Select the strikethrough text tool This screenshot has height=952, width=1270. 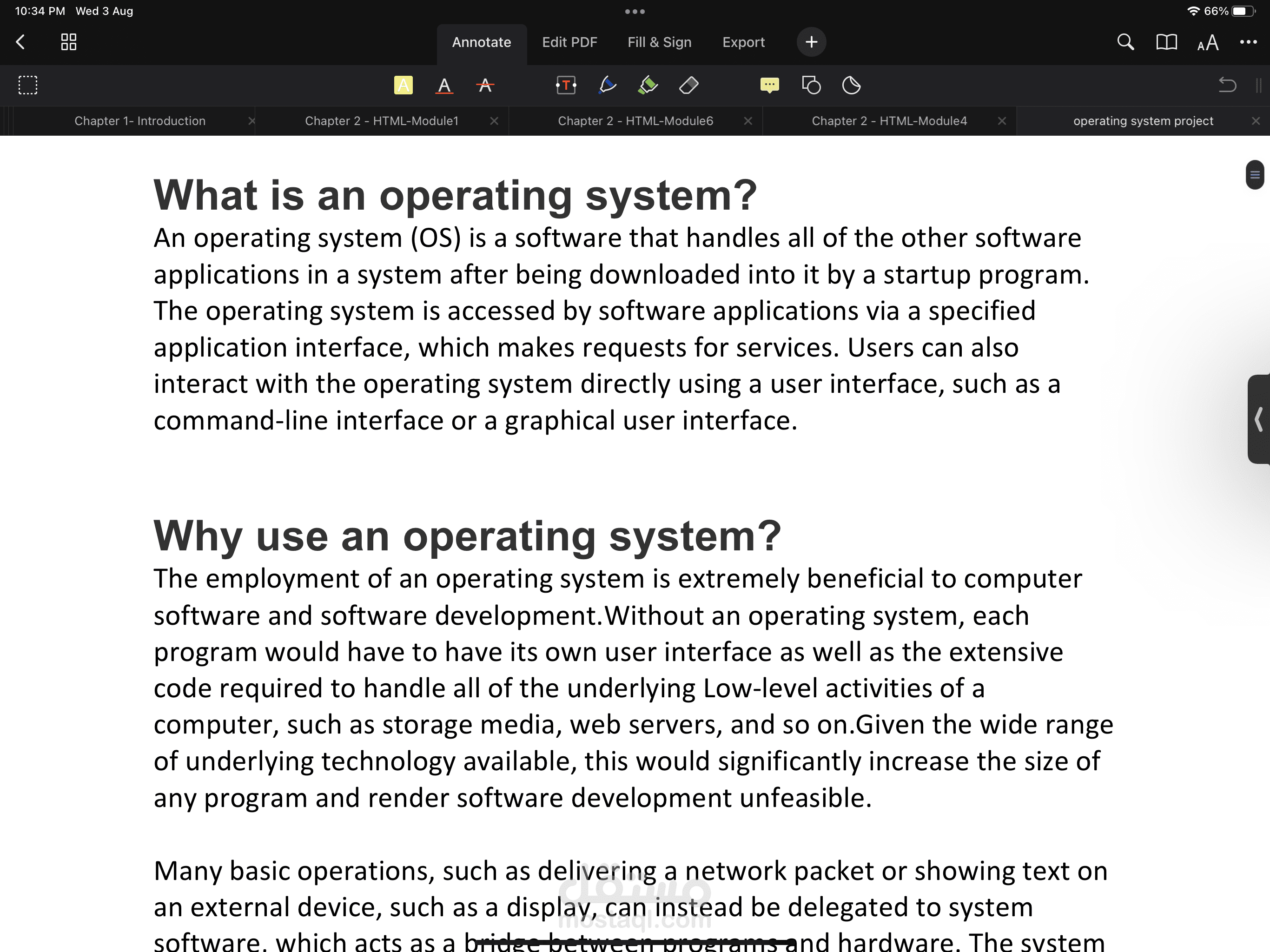pos(485,86)
